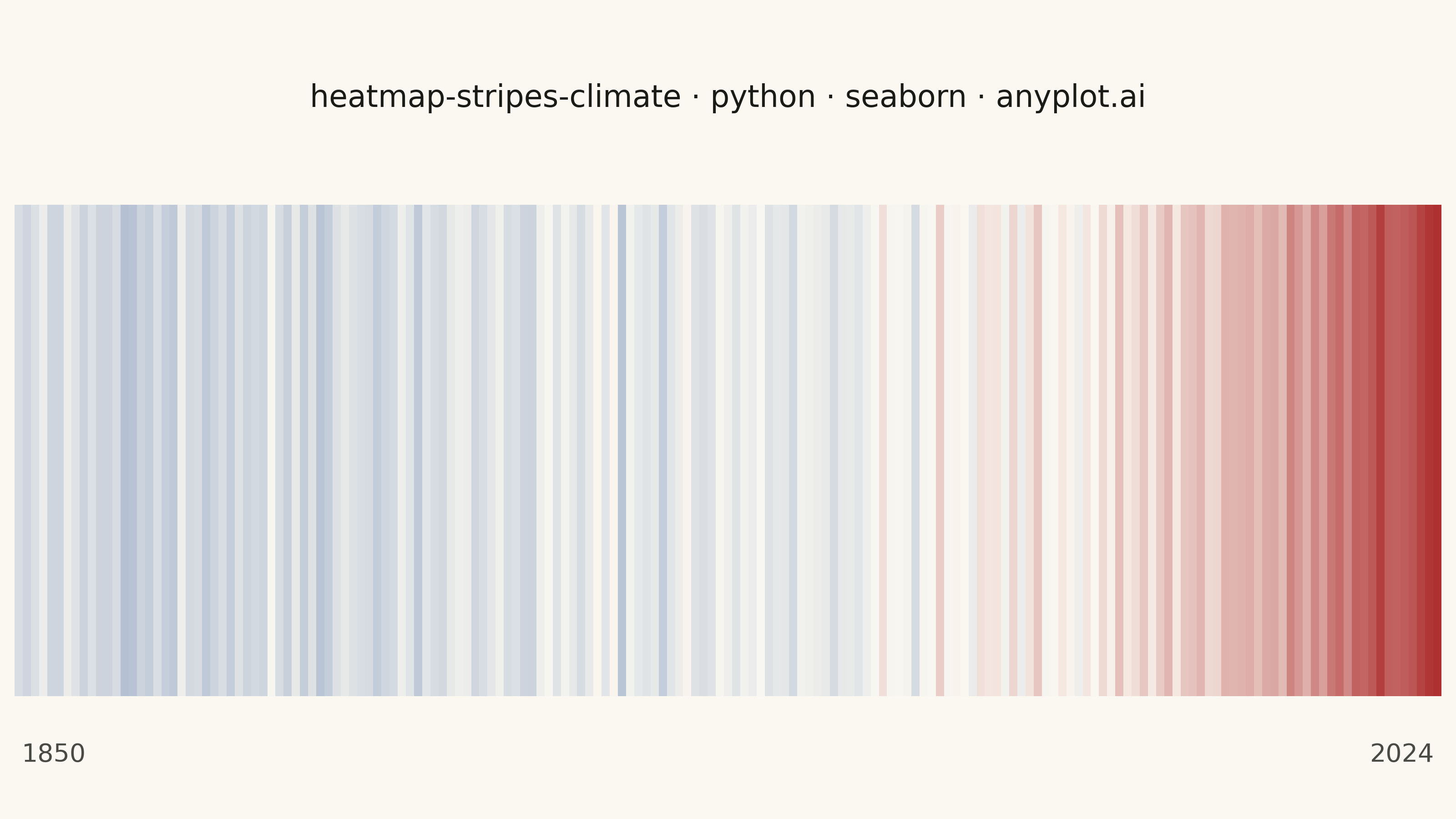This screenshot has width=1456, height=819.
Task: Pick the isolated dark blue stripe amid cream stripes
Action: coord(622,450)
